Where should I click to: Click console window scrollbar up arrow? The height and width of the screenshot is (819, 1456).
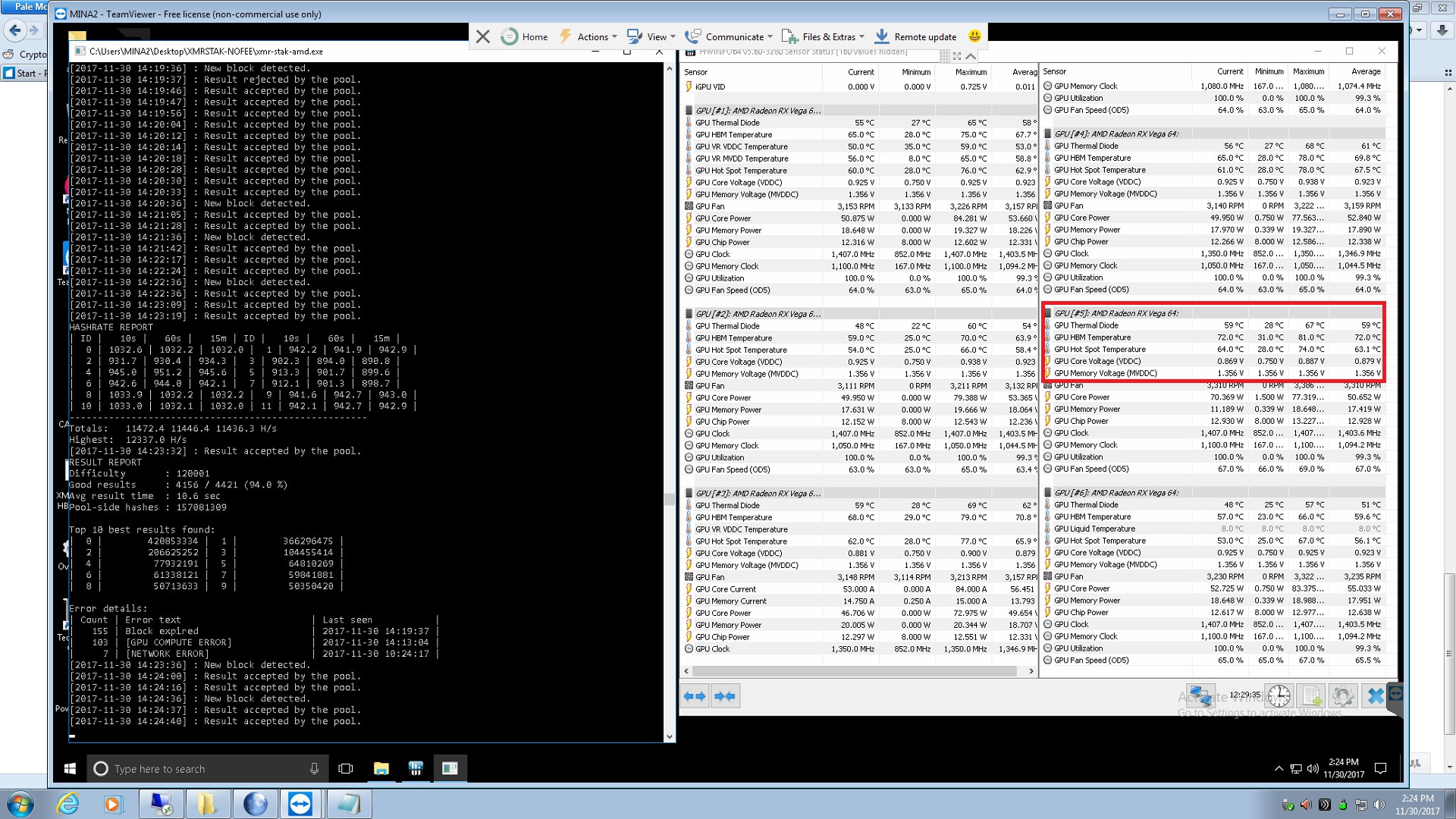(x=670, y=69)
